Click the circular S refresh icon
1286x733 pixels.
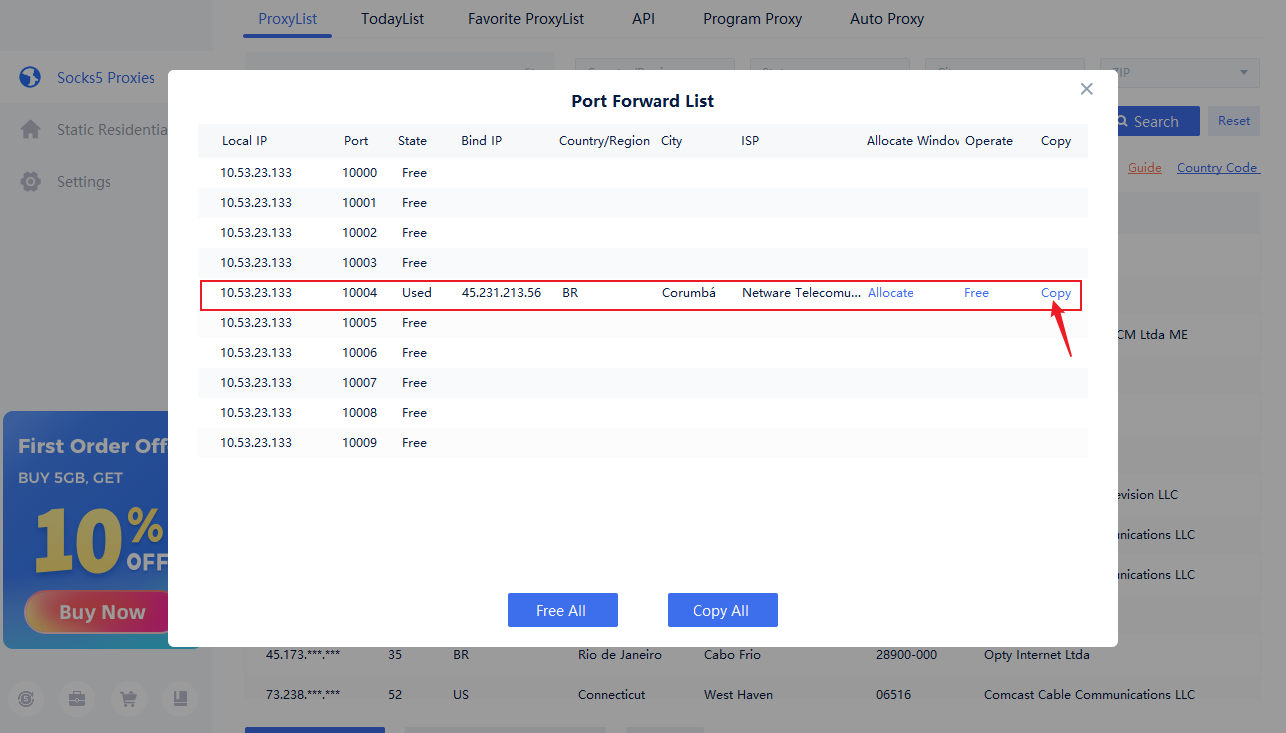pyautogui.click(x=27, y=700)
